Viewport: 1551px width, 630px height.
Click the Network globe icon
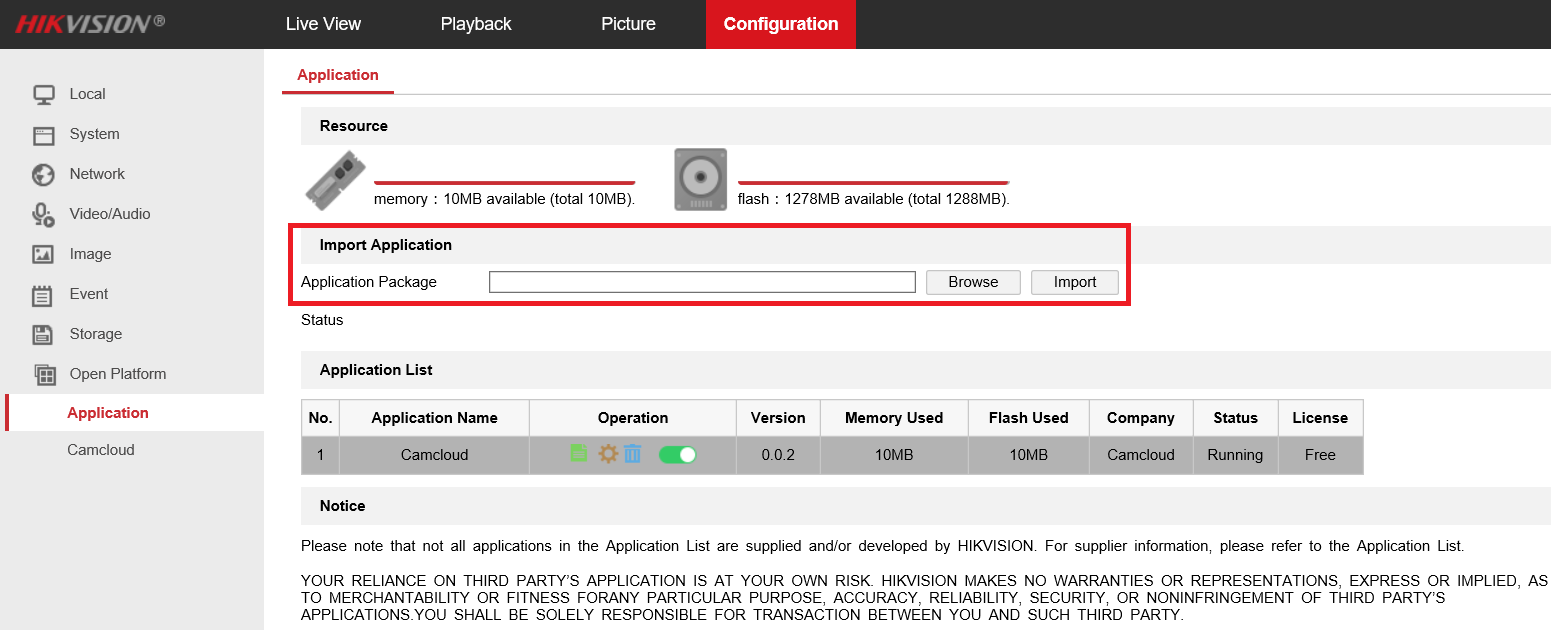(43, 174)
